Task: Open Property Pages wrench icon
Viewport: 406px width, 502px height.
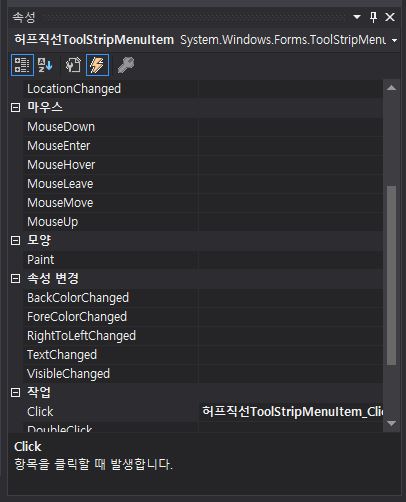Action: [126, 65]
